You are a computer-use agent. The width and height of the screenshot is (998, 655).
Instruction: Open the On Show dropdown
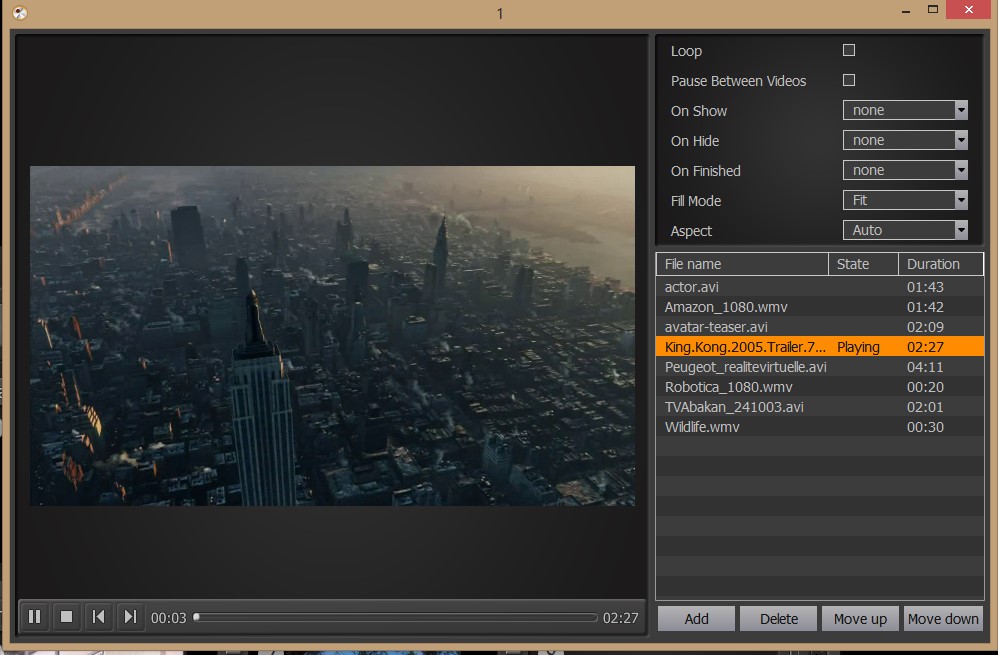click(x=905, y=110)
